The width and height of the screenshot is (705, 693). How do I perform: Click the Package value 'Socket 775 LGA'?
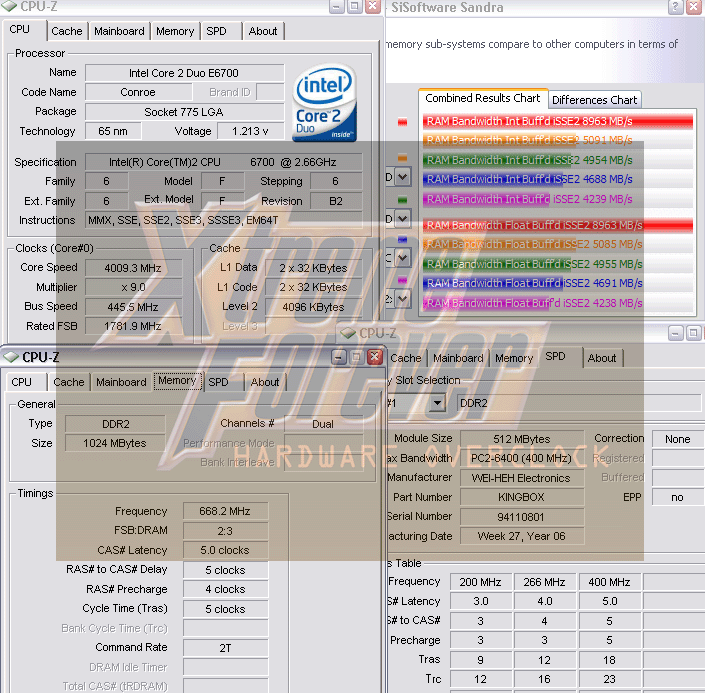pyautogui.click(x=184, y=112)
